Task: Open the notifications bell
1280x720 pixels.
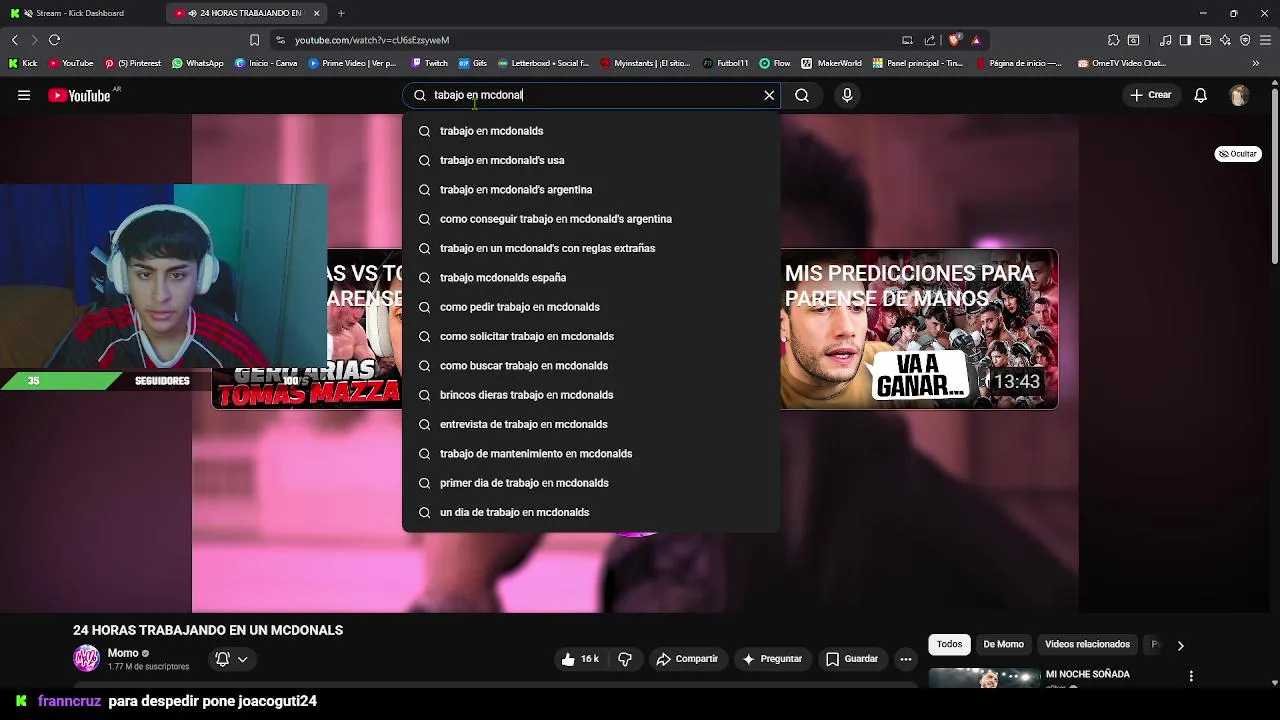Action: 1200,95
